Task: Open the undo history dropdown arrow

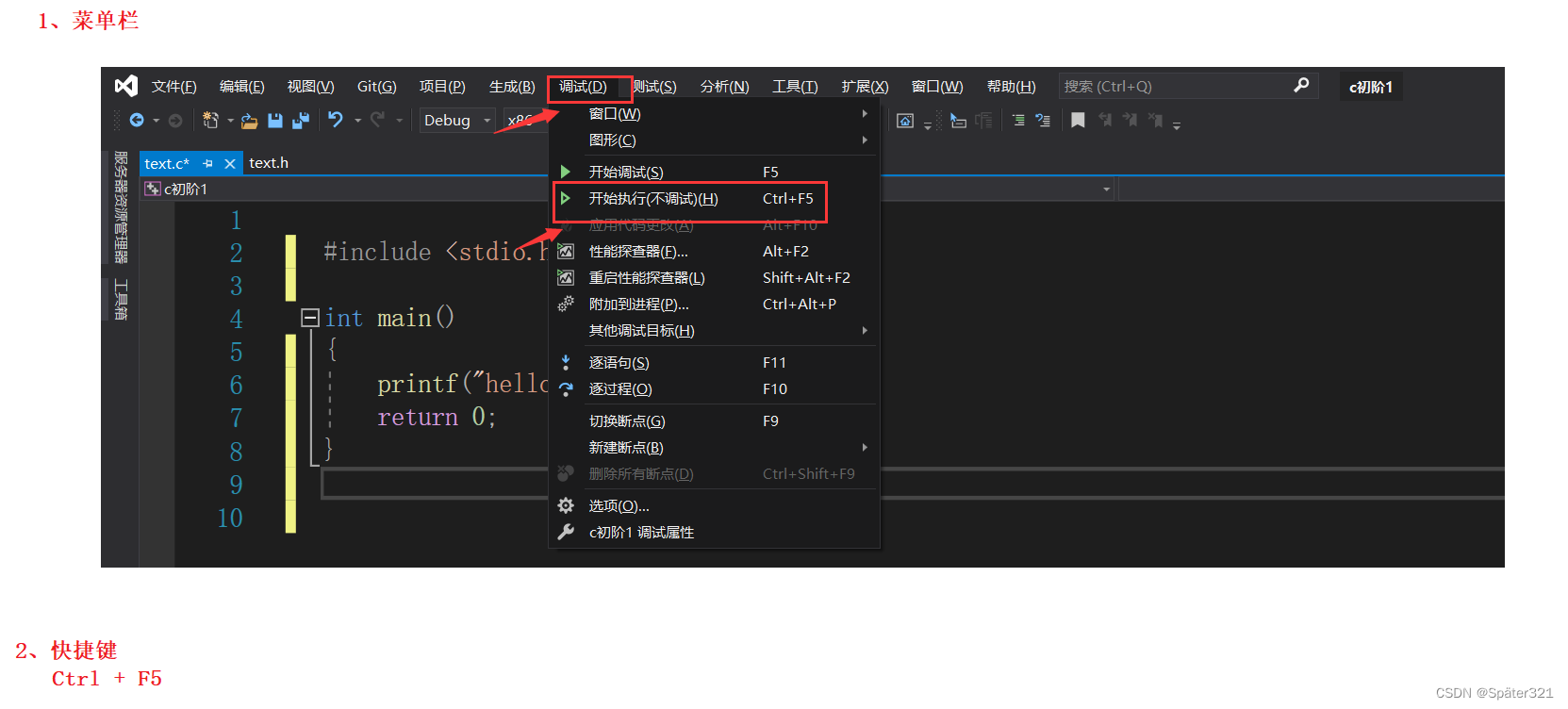Action: (x=357, y=121)
